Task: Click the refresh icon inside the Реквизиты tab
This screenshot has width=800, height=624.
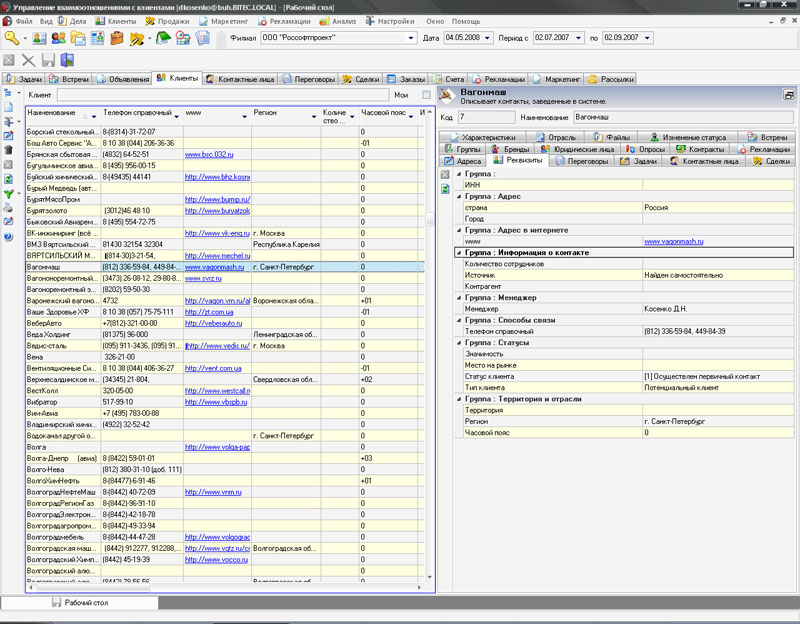Action: (445, 189)
